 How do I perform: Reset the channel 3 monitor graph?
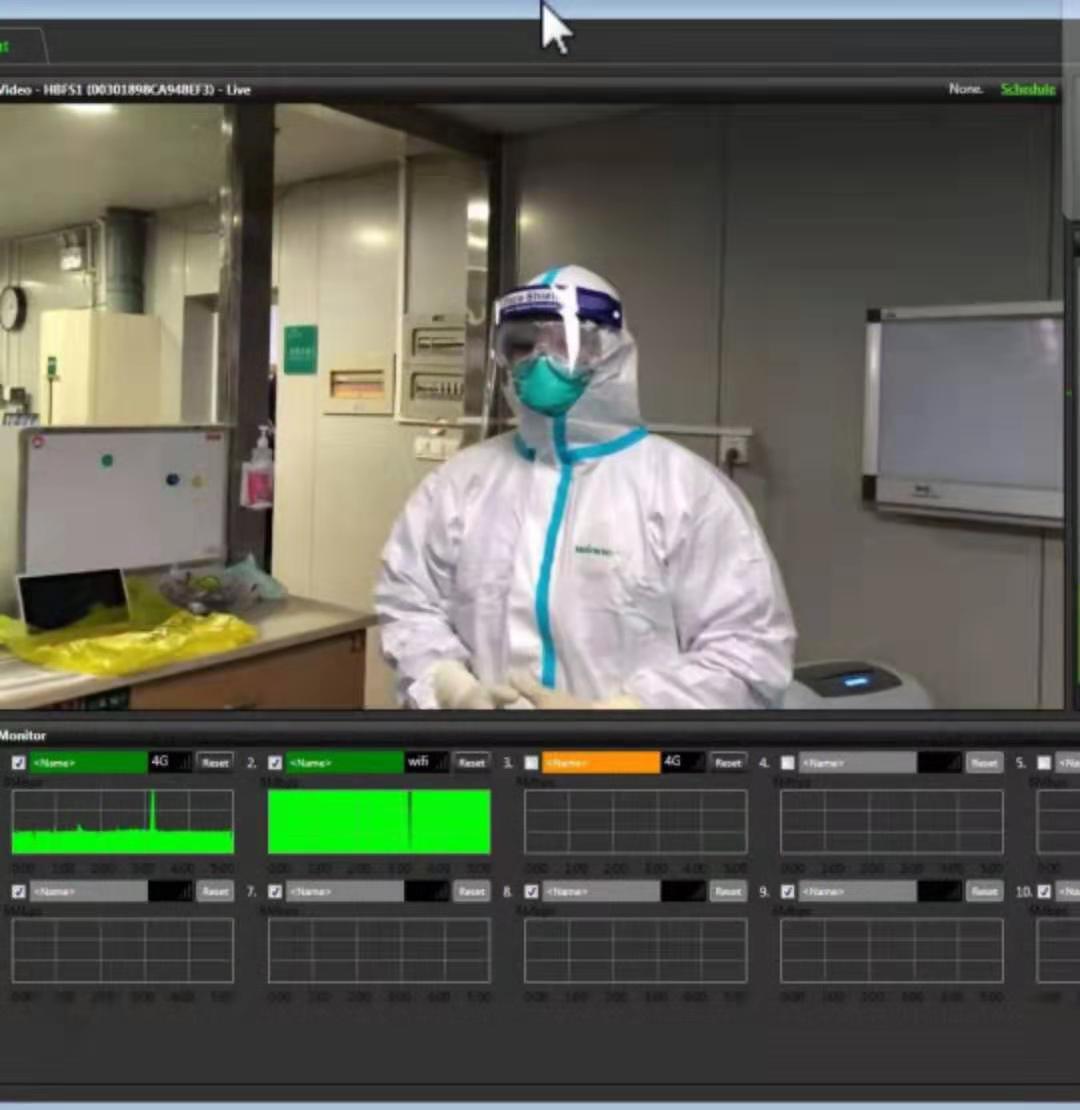tap(728, 762)
